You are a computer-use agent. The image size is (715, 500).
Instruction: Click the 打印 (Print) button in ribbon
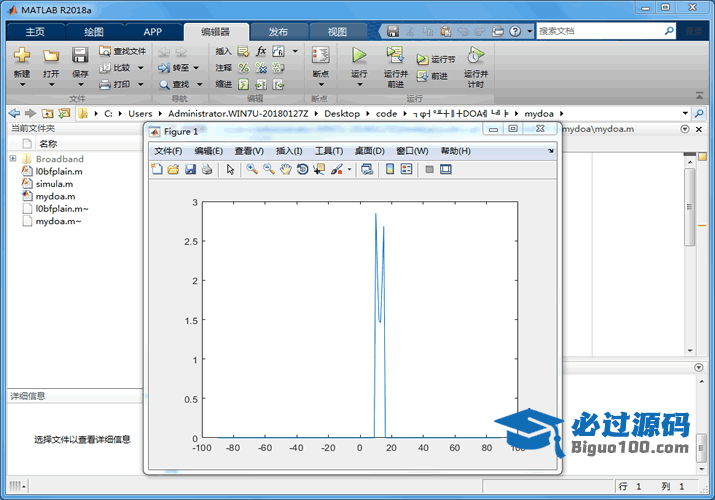point(116,84)
